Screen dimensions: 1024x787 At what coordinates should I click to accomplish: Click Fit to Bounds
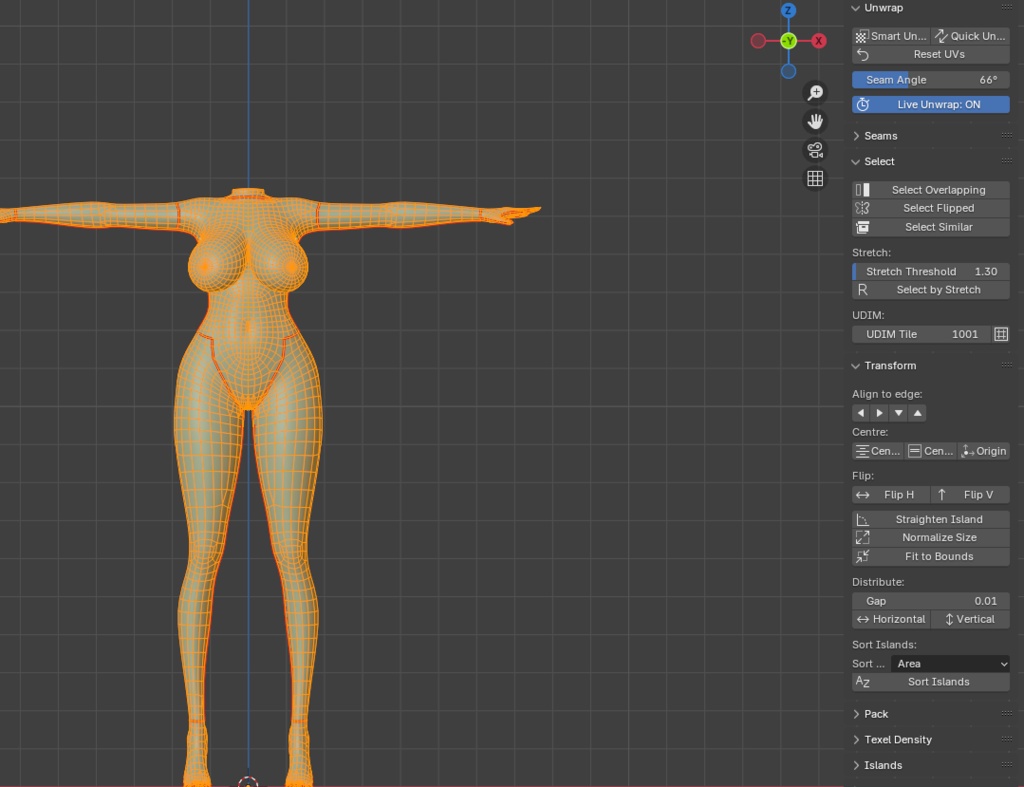pyautogui.click(x=931, y=556)
